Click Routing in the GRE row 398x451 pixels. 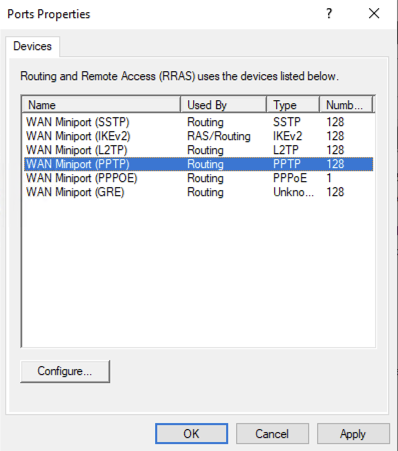tap(205, 192)
